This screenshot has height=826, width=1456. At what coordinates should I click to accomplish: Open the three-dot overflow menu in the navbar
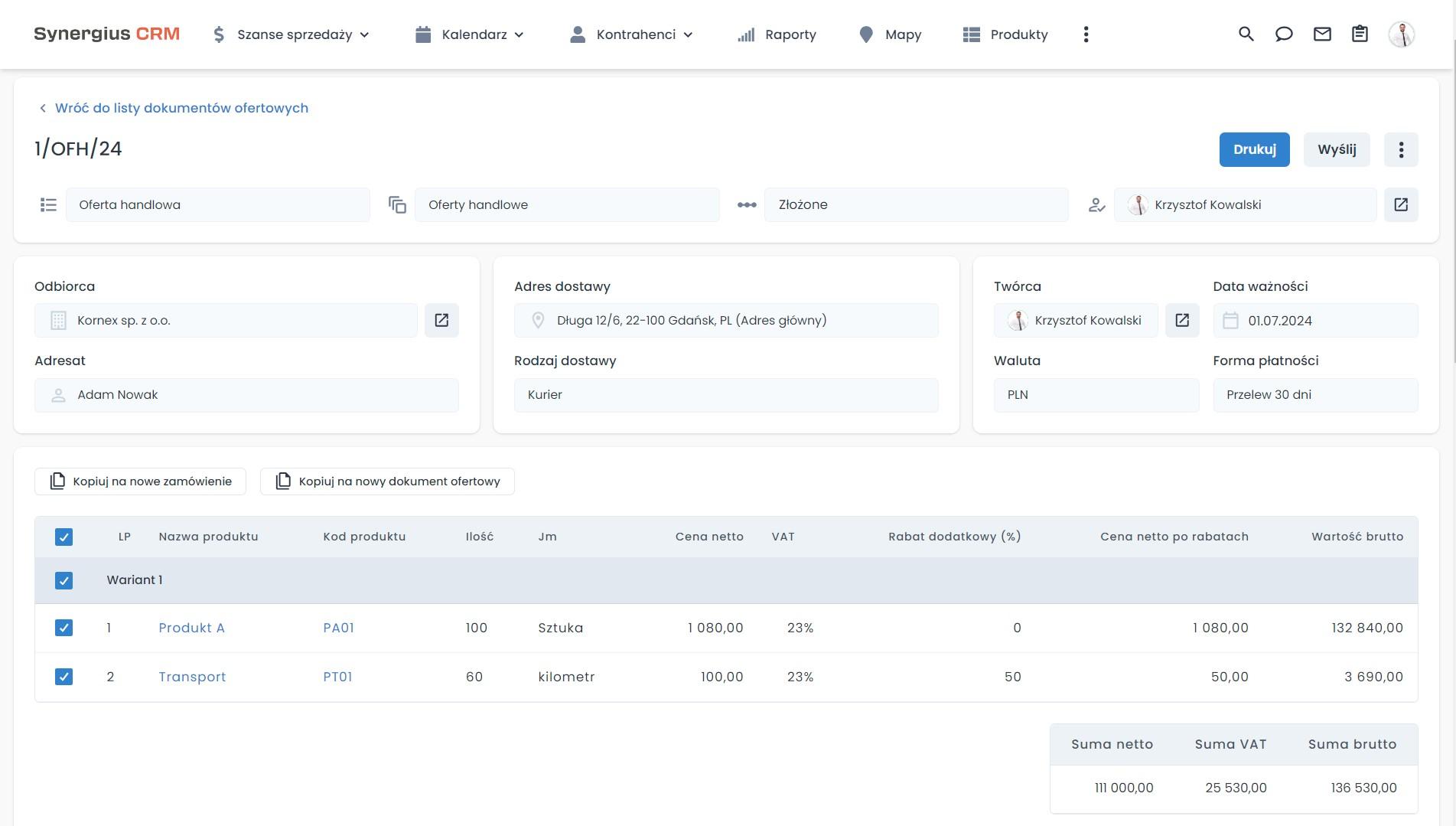point(1086,34)
